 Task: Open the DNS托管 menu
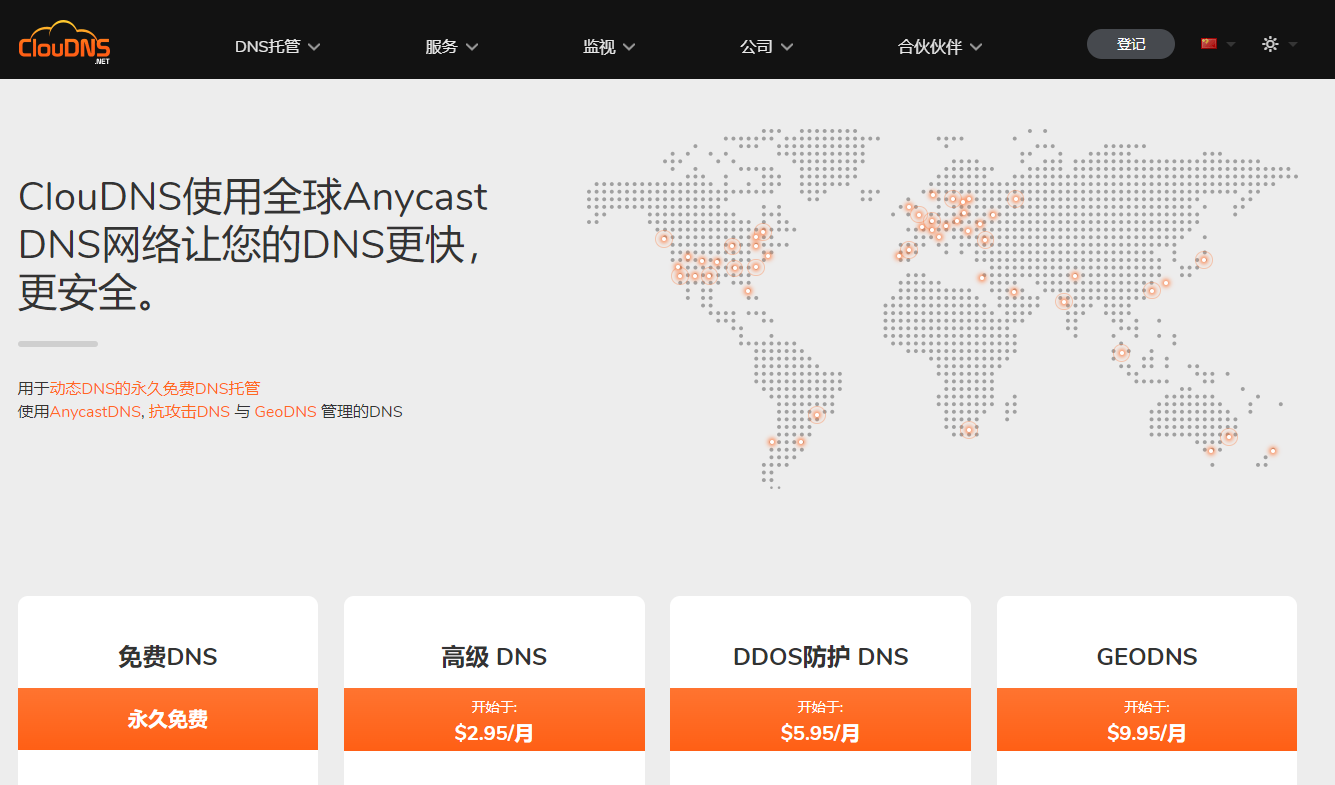coord(277,46)
